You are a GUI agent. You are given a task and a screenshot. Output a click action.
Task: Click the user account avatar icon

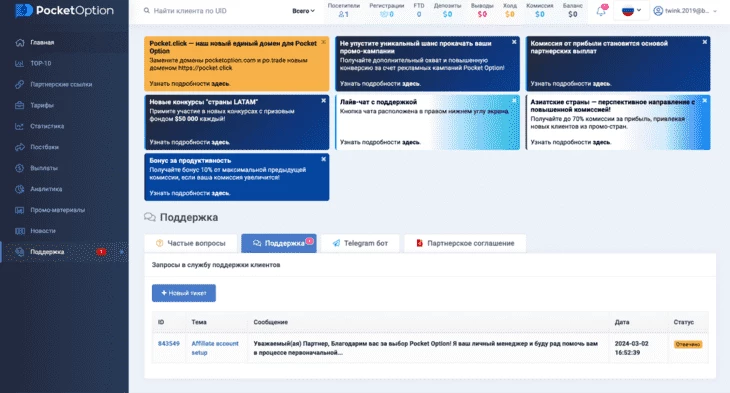click(x=658, y=10)
